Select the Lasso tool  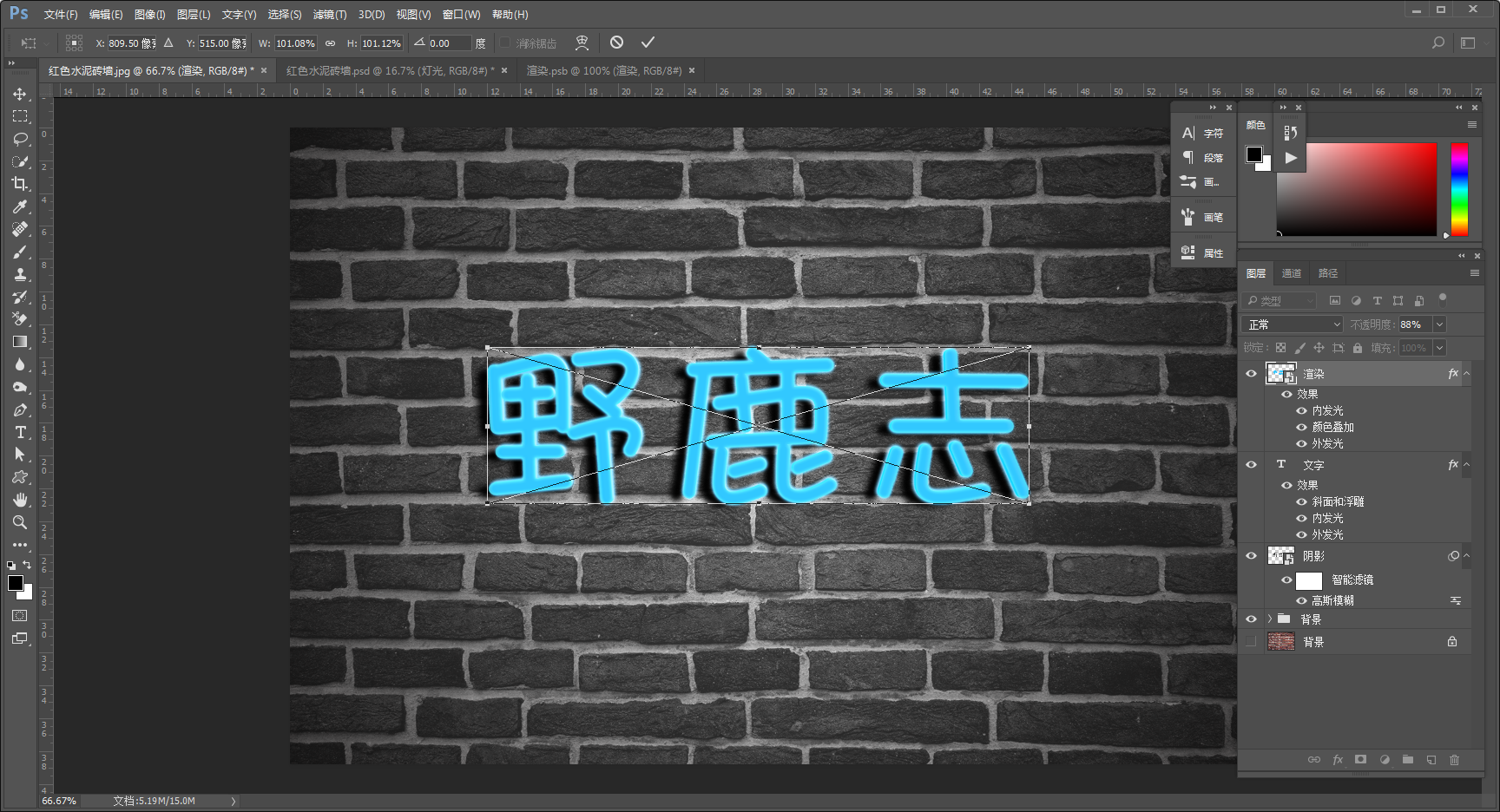click(20, 139)
